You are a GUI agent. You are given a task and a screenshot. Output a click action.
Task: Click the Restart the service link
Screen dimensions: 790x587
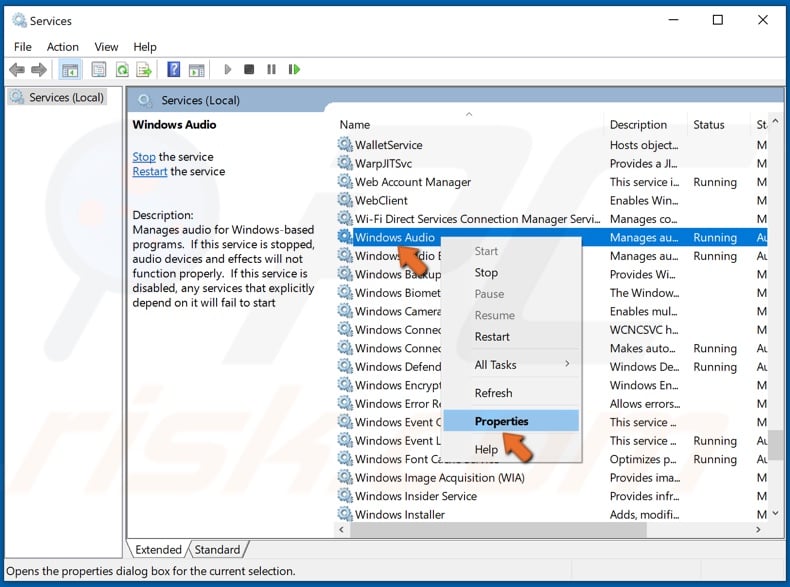point(150,171)
